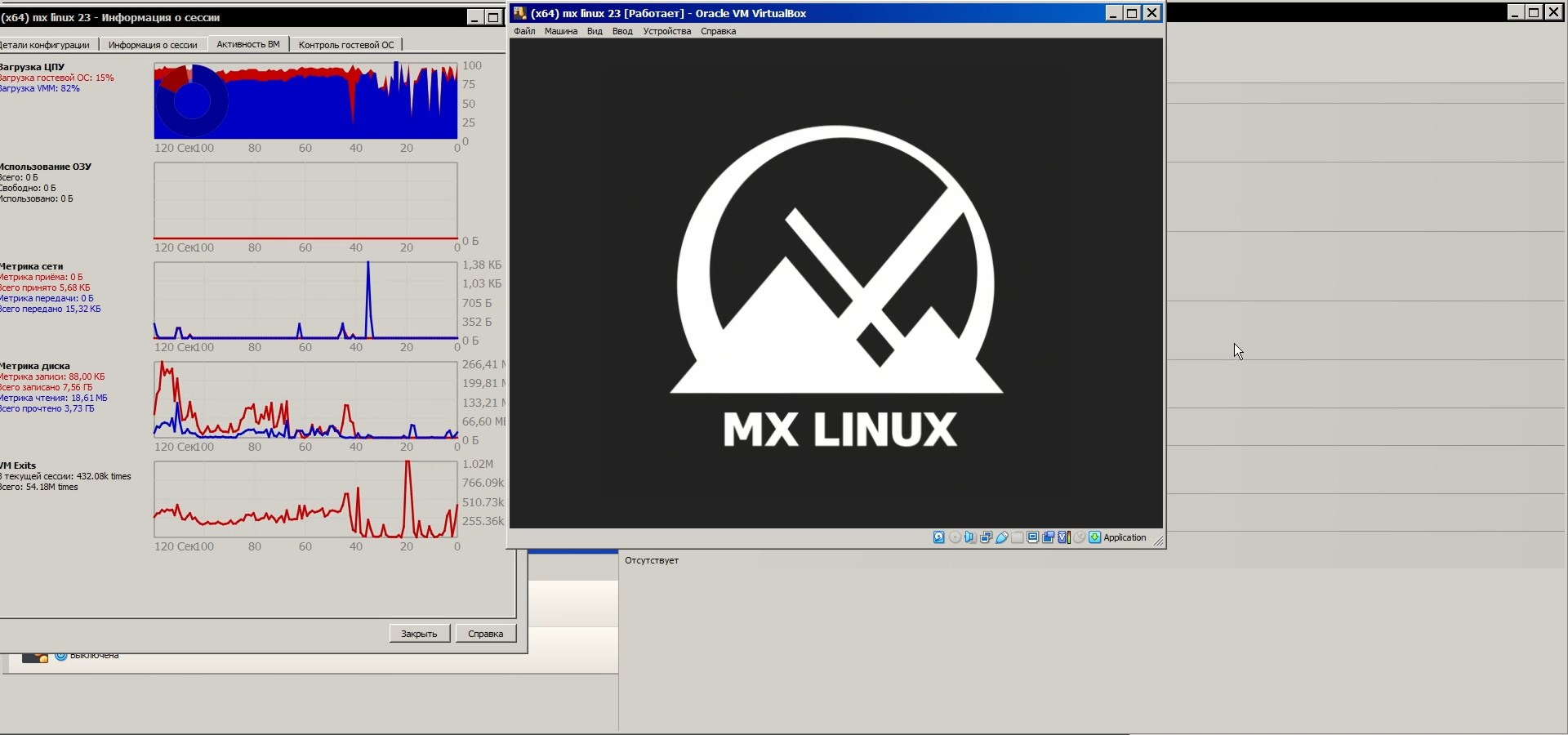Close the background VirtualBox Manager window
The width and height of the screenshot is (1568, 735).
click(1553, 12)
